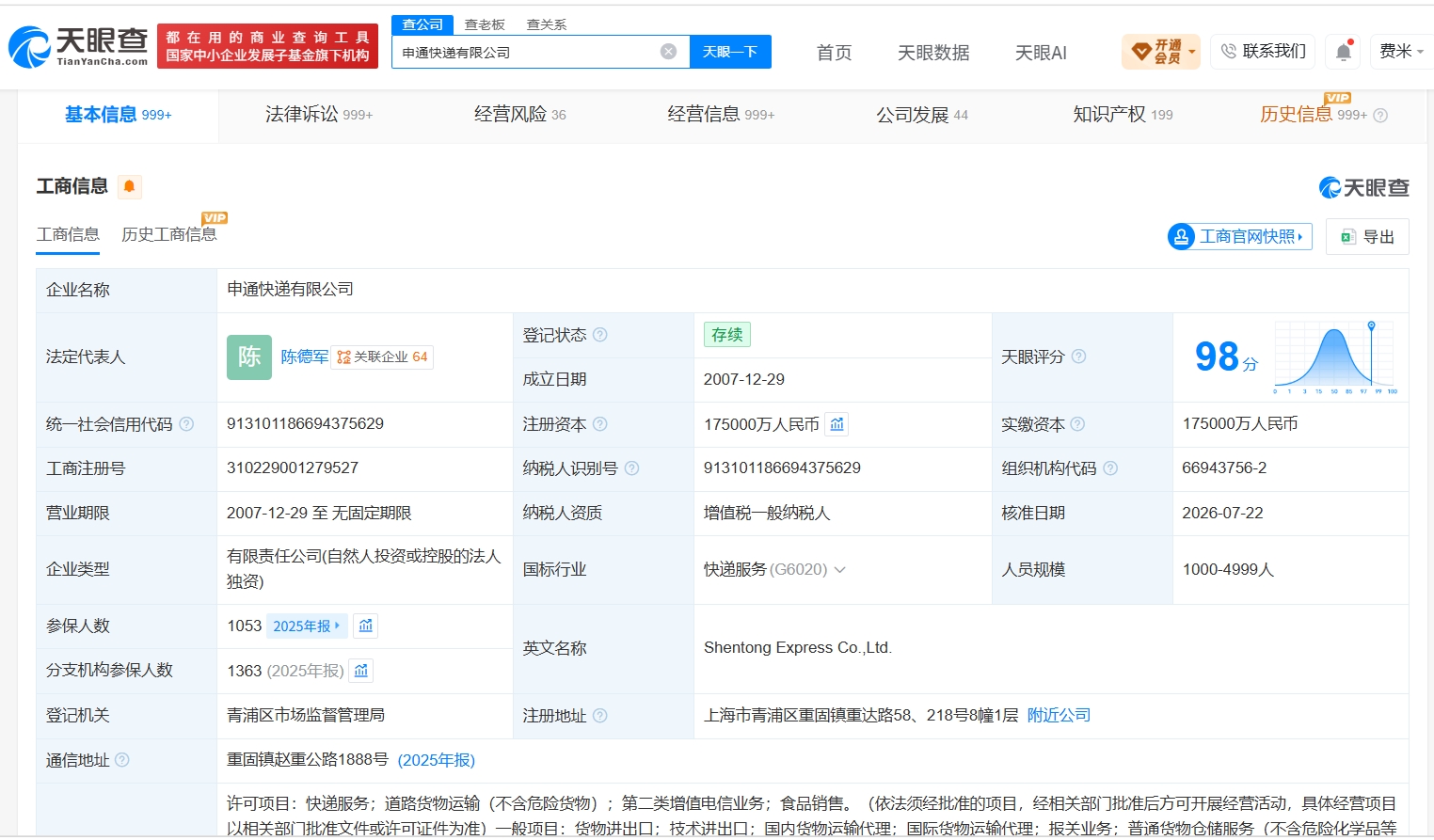Image resolution: width=1434 pixels, height=840 pixels.
Task: Select the 历史工商信息 sub-tab
Action: click(x=169, y=234)
